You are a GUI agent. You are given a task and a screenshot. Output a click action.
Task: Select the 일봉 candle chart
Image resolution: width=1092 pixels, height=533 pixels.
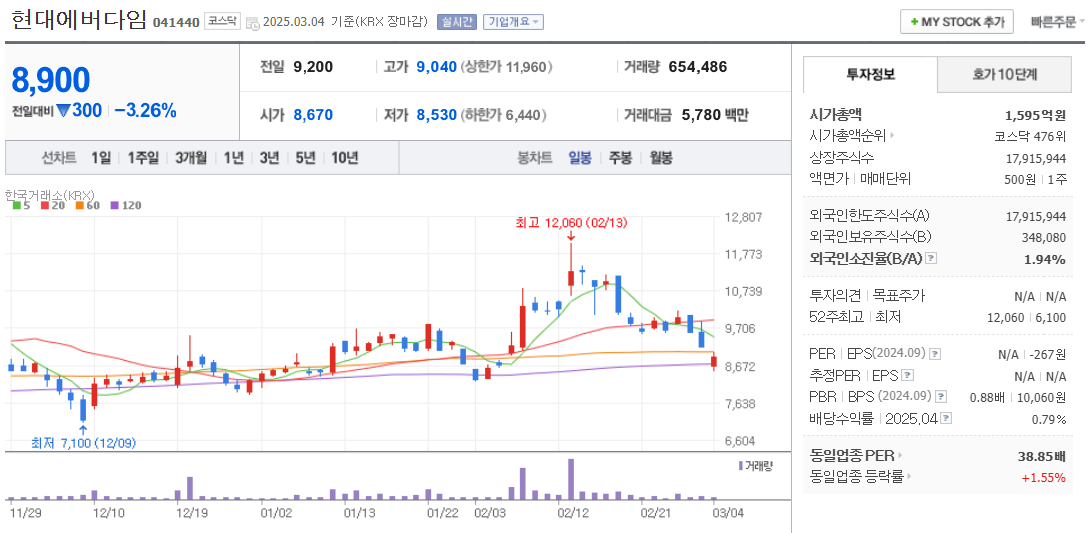tap(579, 158)
